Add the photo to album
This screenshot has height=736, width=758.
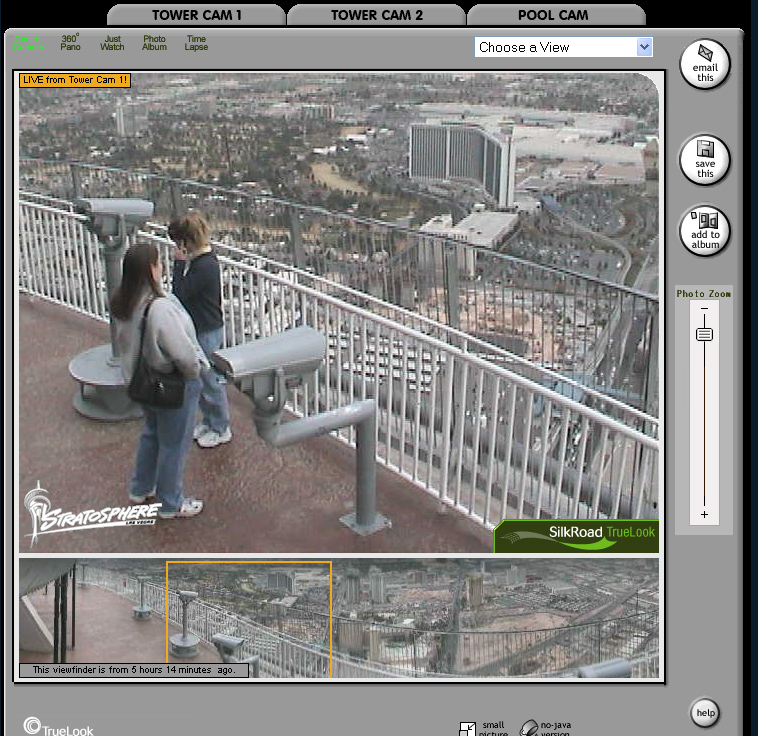[x=705, y=231]
